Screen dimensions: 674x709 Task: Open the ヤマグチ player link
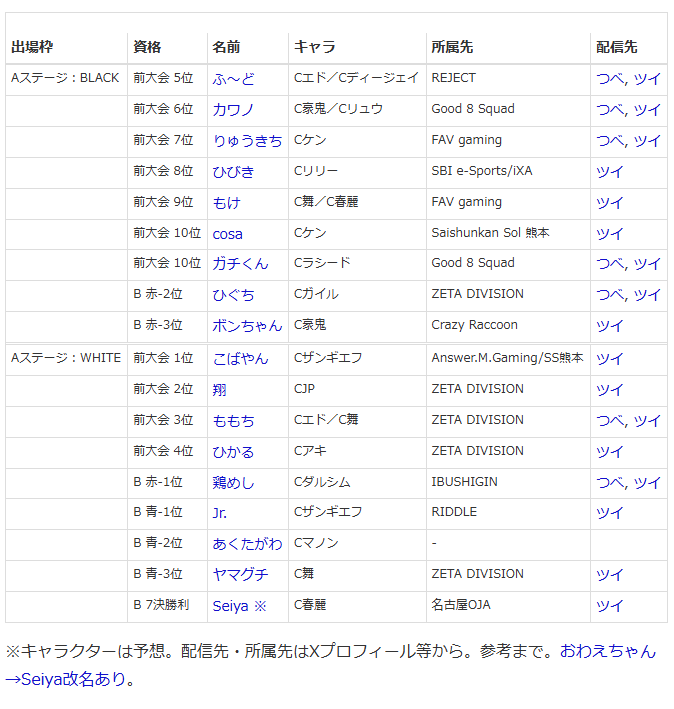click(x=240, y=575)
